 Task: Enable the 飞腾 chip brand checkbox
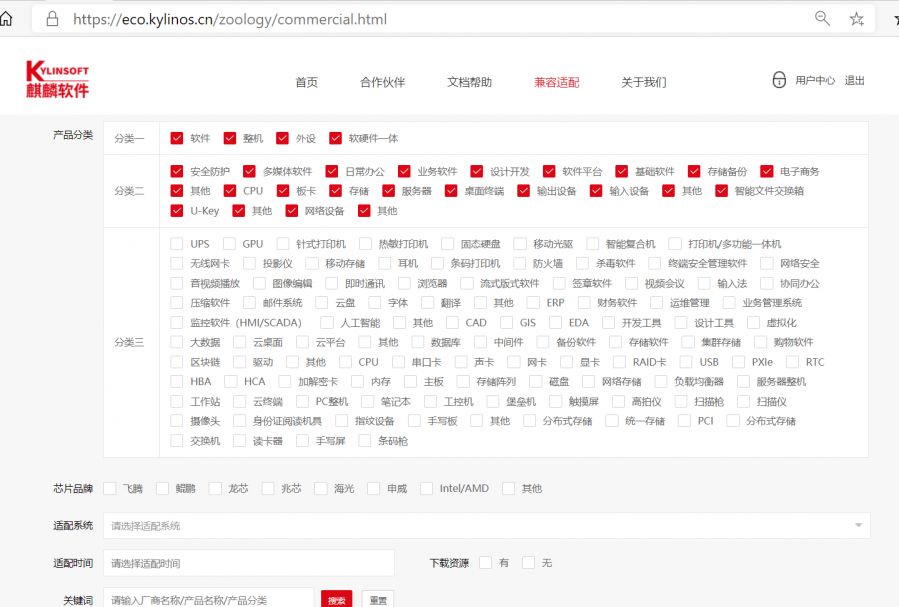pos(110,488)
